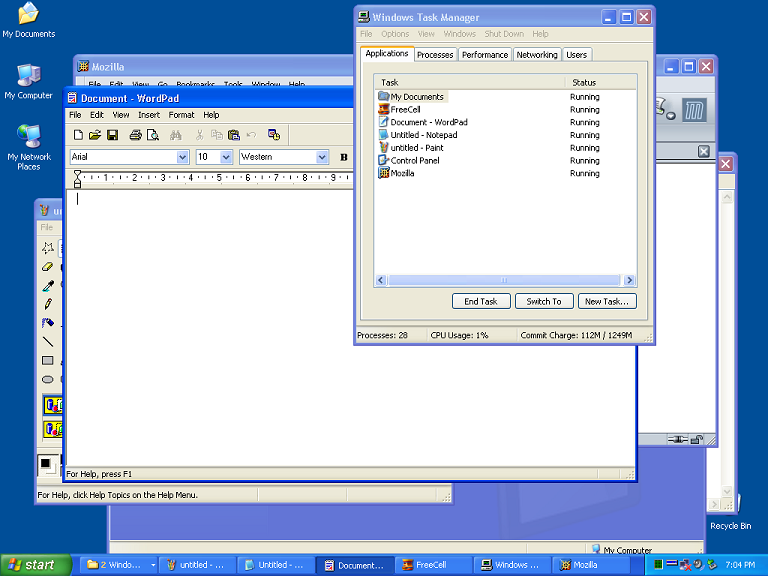Save the WordPad document via floppy icon

pos(112,135)
